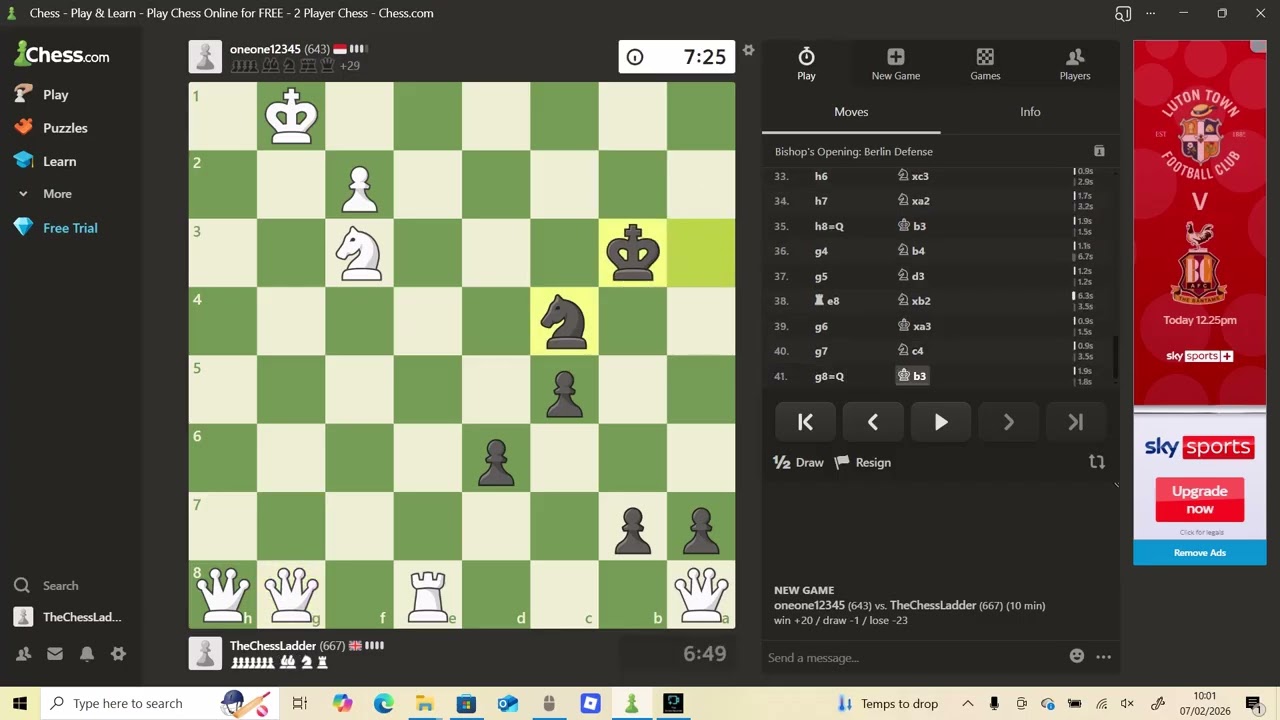Step forward one move
The image size is (1280, 720).
coord(1008,423)
